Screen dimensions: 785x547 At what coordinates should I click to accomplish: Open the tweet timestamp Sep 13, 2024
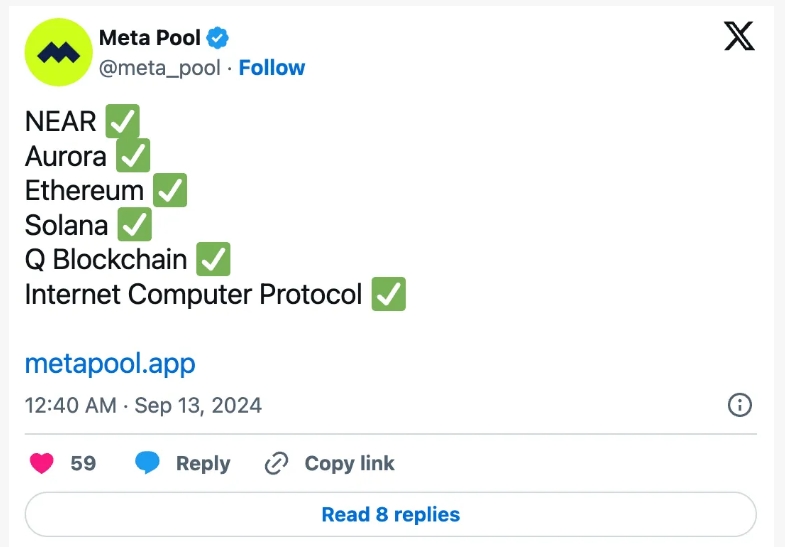[198, 405]
